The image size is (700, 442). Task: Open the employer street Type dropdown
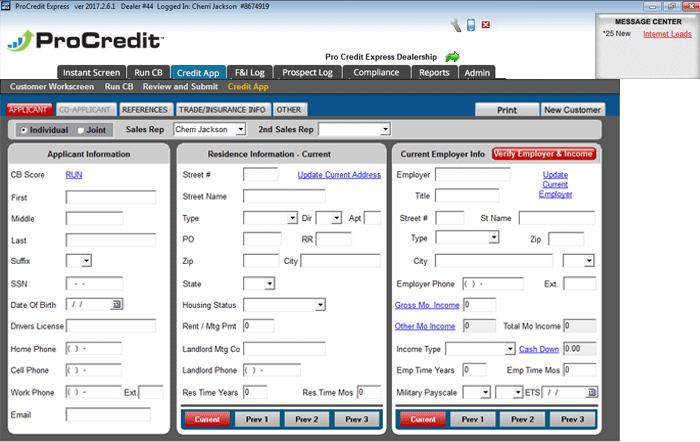pyautogui.click(x=494, y=238)
